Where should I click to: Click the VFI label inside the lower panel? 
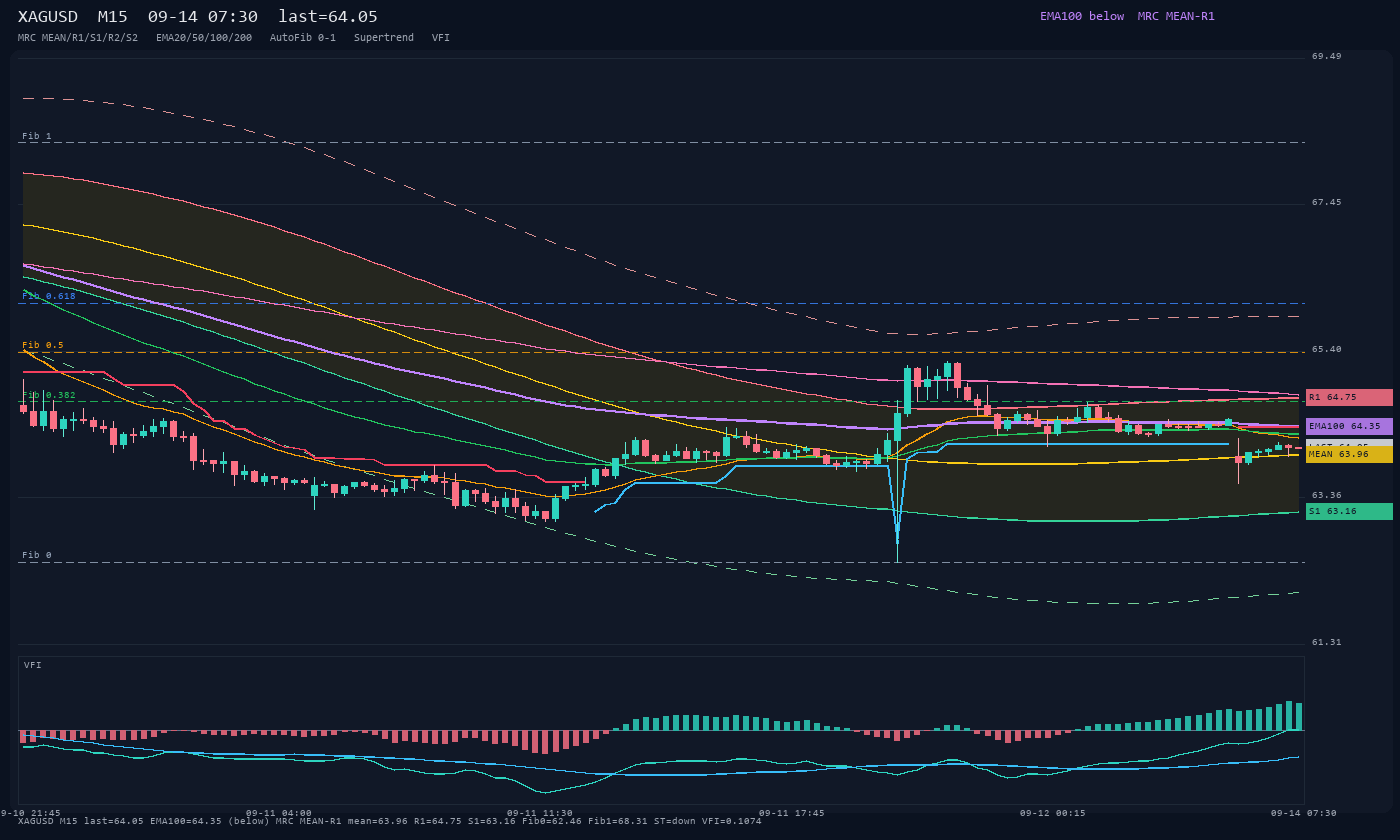(x=33, y=665)
